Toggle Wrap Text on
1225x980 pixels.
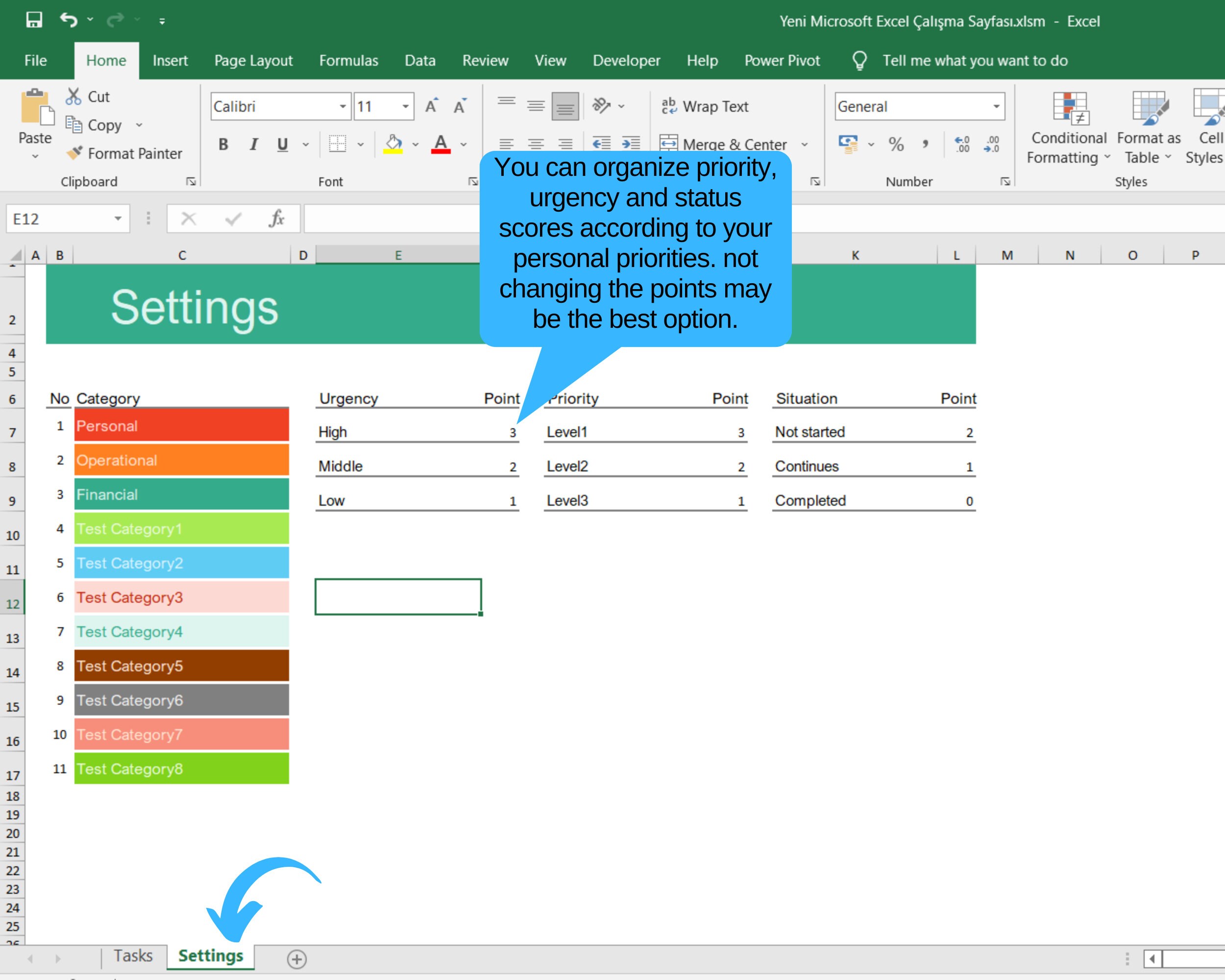click(705, 106)
